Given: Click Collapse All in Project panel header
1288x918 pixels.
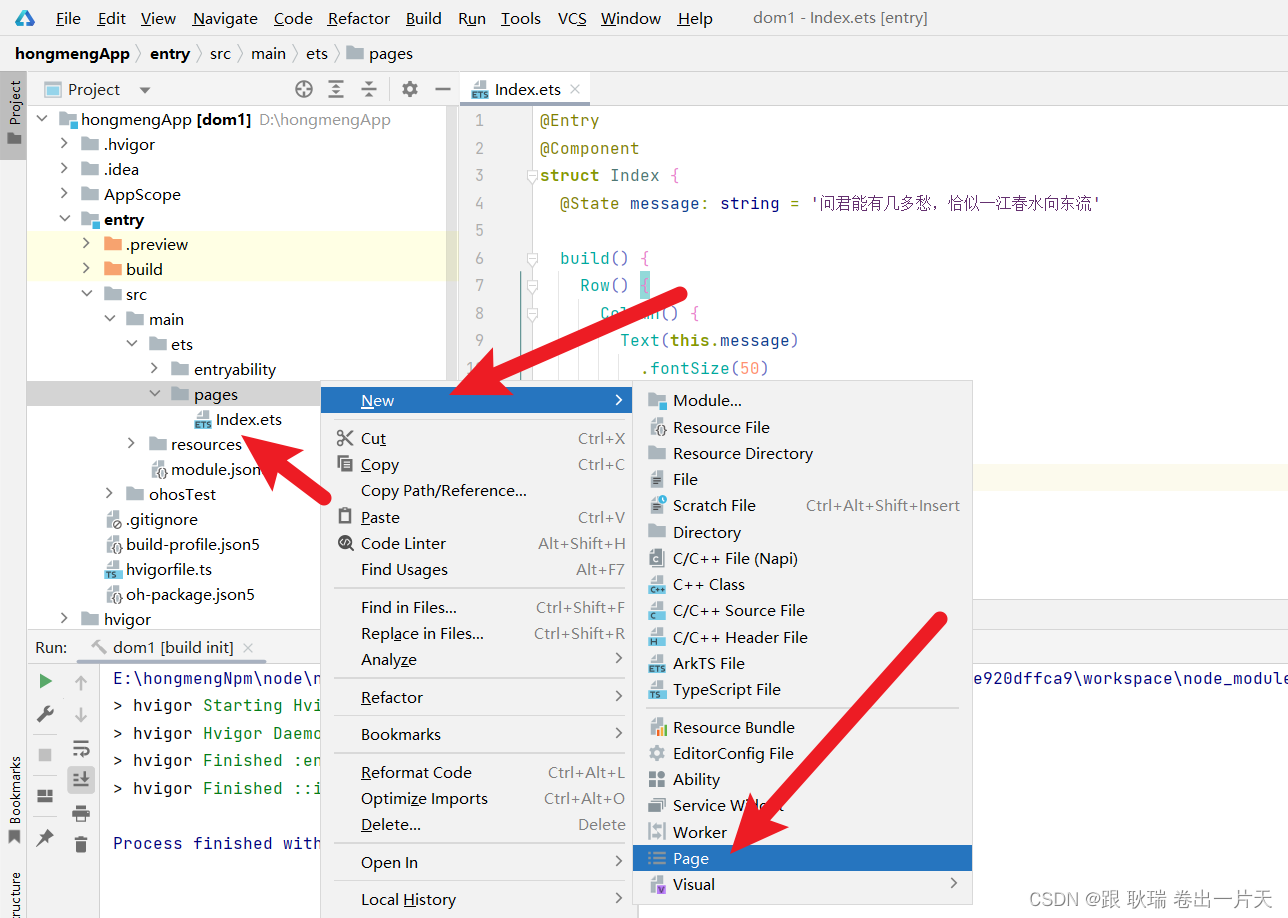Looking at the screenshot, I should [x=369, y=89].
